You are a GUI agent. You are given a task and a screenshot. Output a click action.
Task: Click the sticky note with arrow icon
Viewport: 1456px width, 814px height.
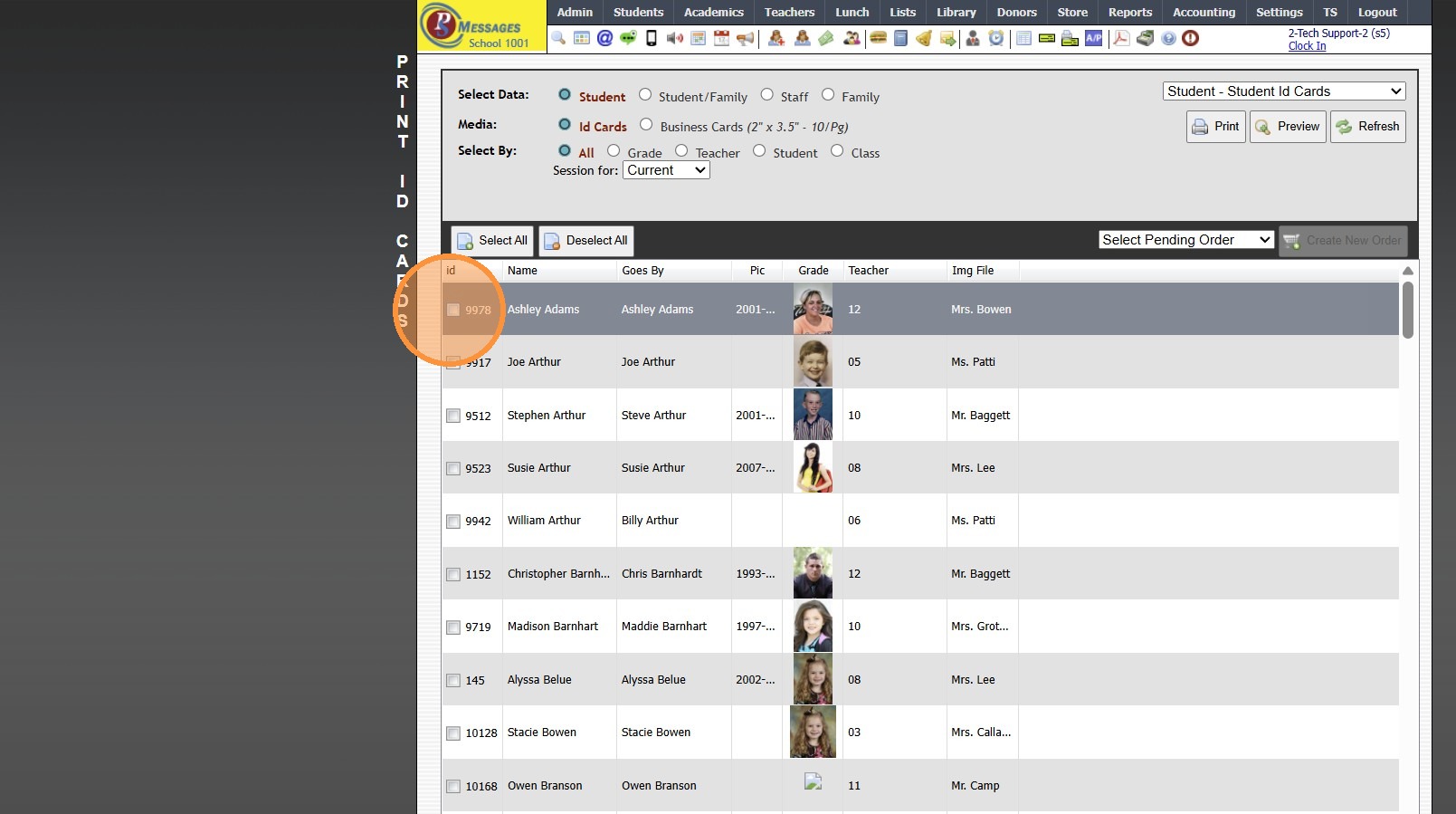pyautogui.click(x=947, y=38)
